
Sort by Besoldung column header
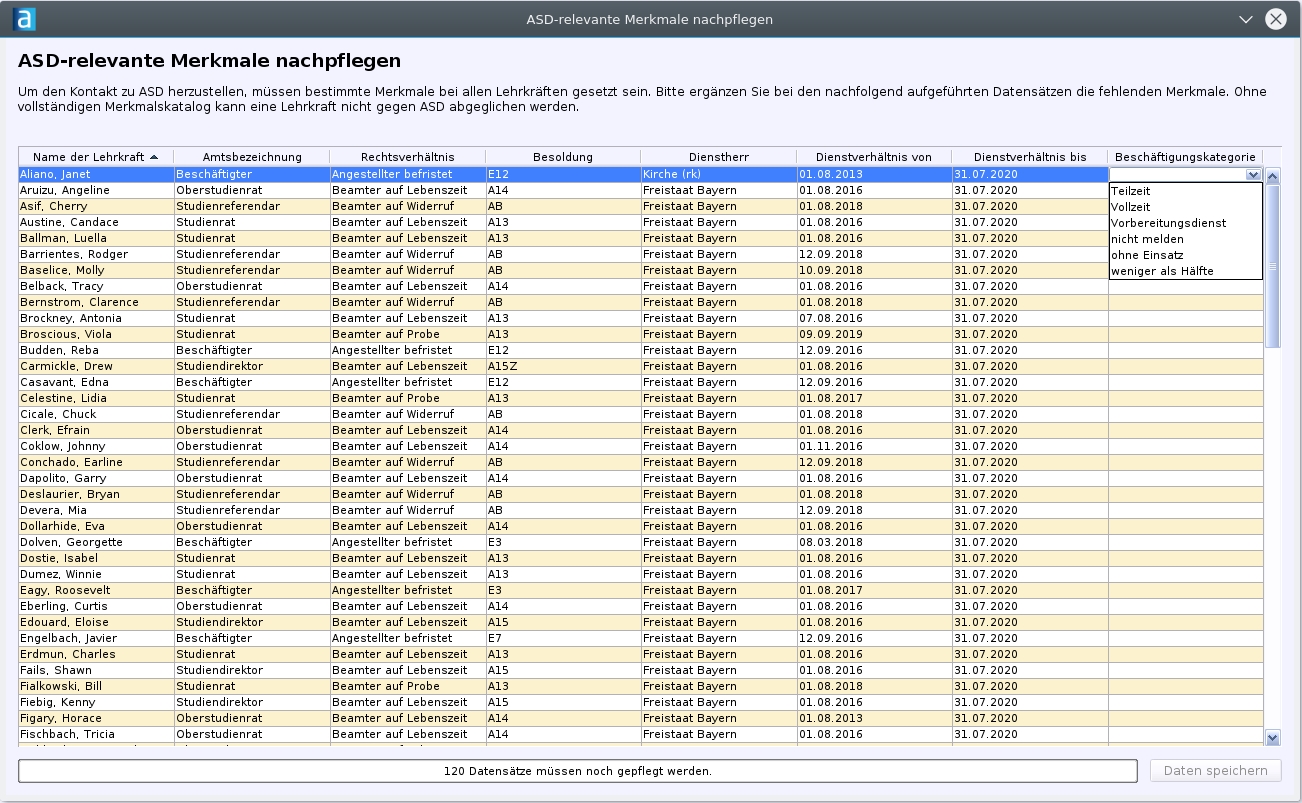pos(563,157)
